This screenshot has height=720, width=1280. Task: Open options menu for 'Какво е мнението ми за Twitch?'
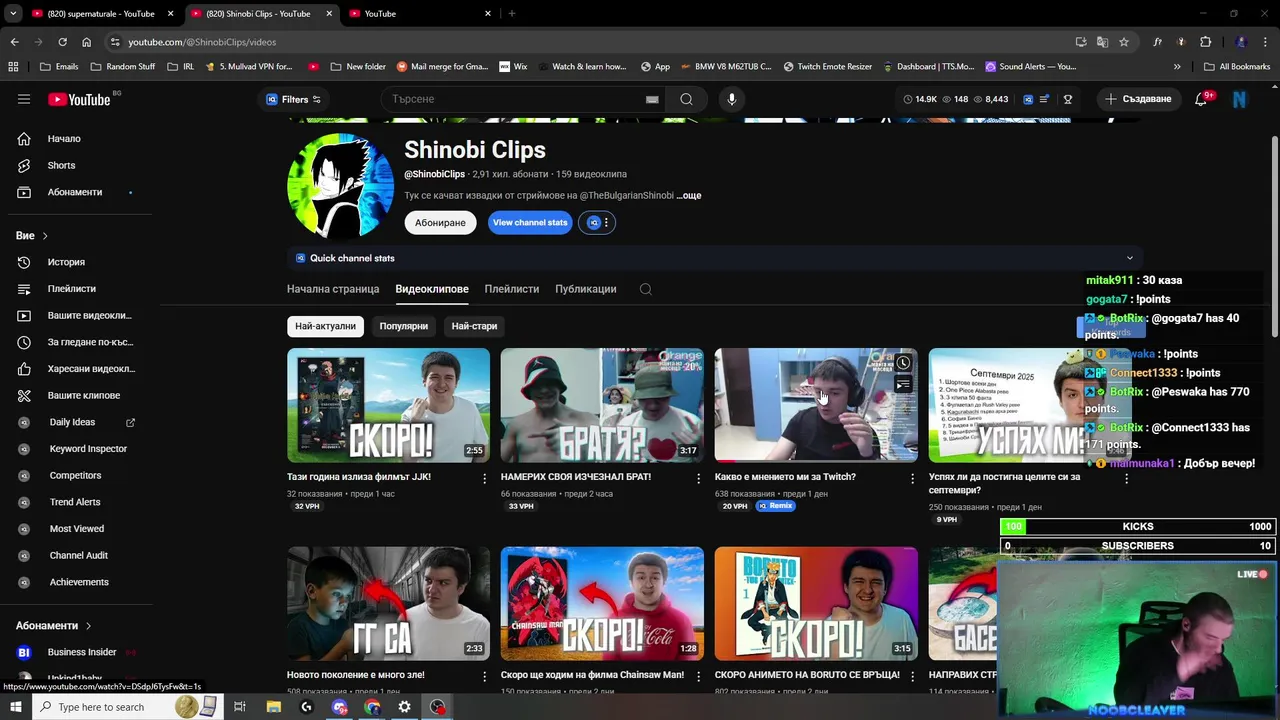click(x=912, y=479)
